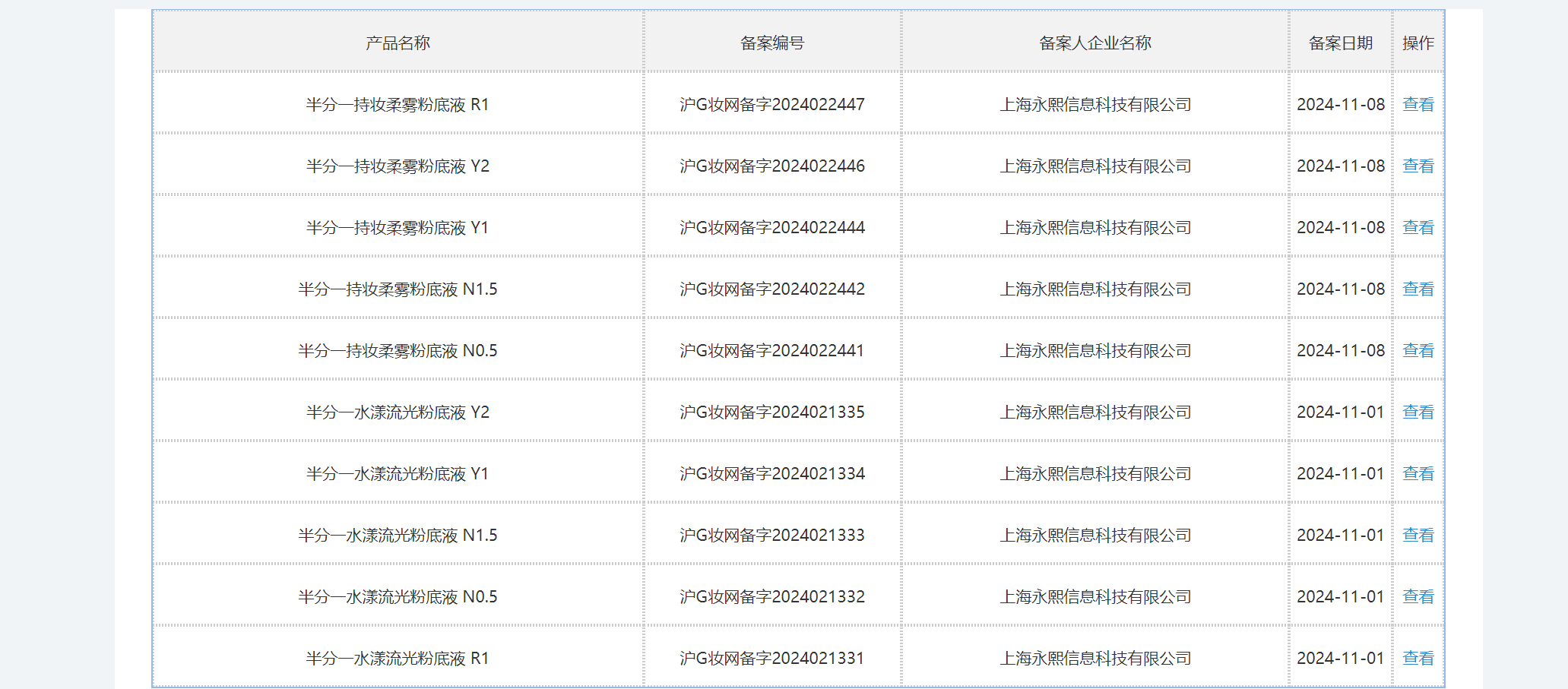1568x689 pixels.
Task: Open 查看 link for 持妆柔雾粉底液 R1
Action: click(x=1418, y=104)
